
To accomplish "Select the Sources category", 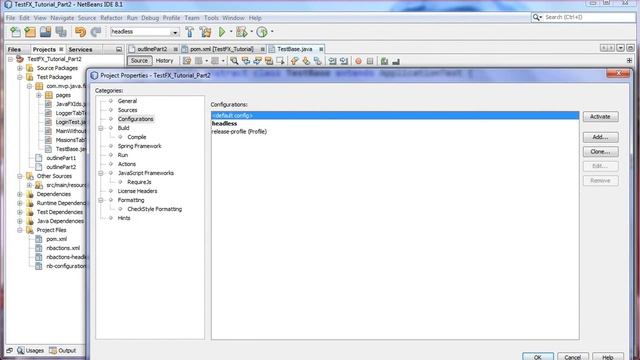I will pyautogui.click(x=127, y=110).
